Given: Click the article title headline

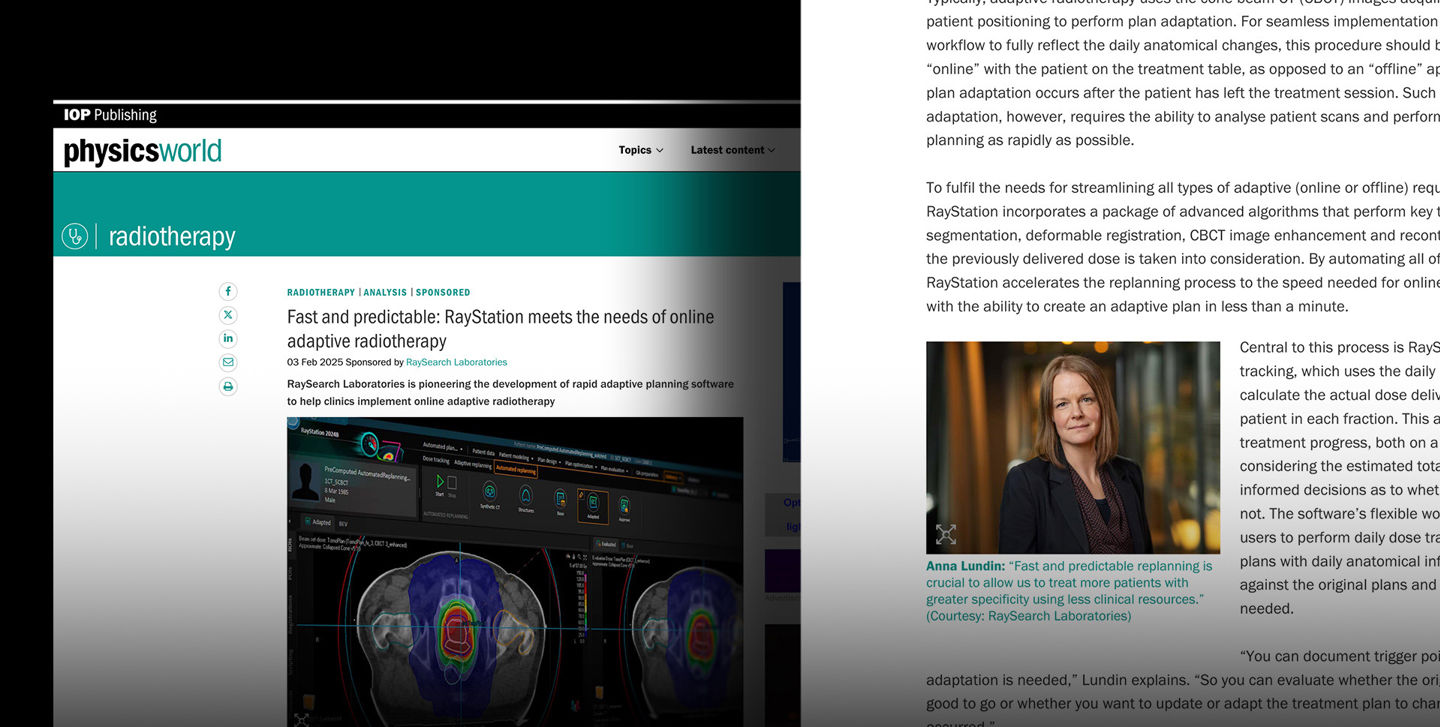Looking at the screenshot, I should 500,328.
